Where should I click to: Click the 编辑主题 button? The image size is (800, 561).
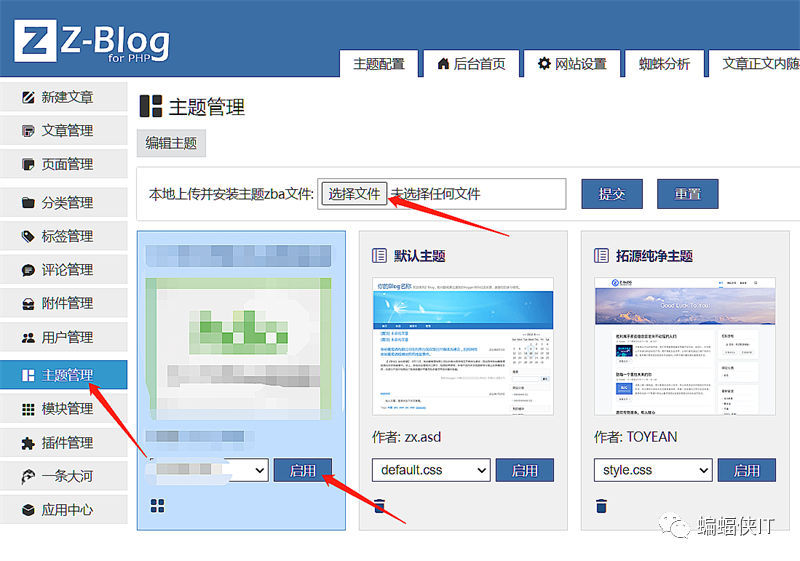point(171,143)
